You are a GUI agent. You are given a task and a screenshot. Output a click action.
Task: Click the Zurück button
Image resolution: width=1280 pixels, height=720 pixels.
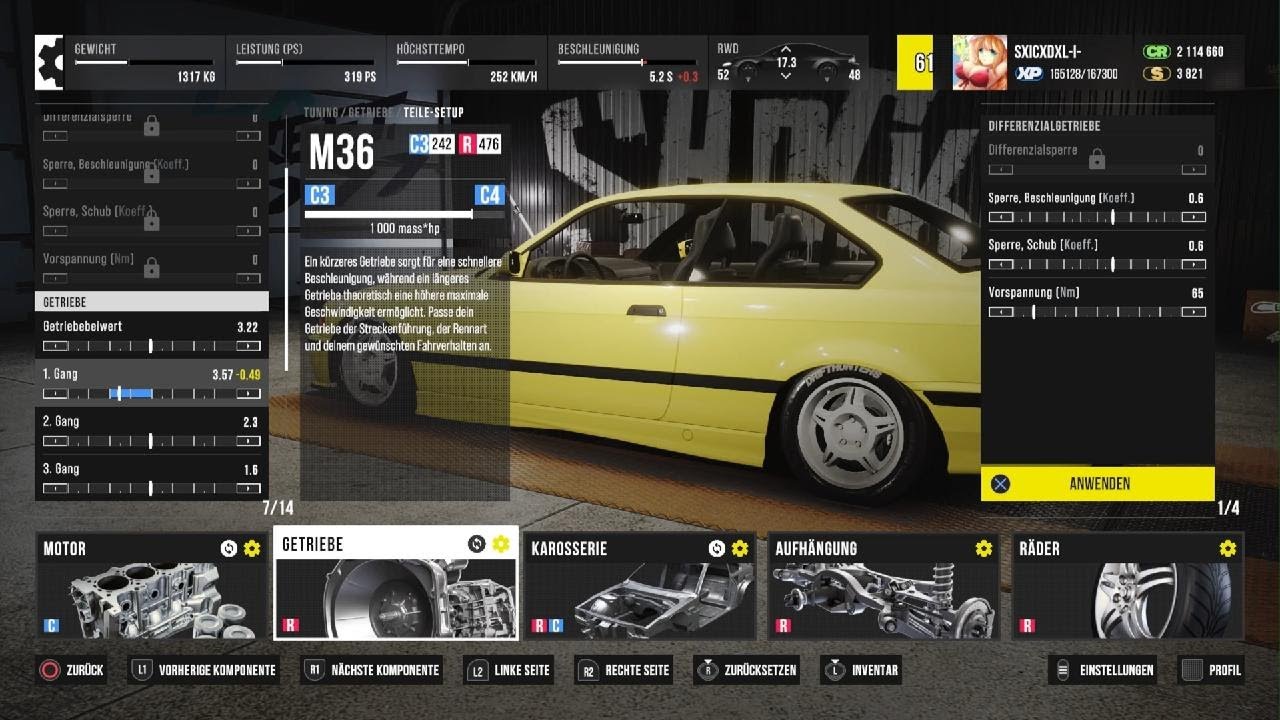click(73, 670)
